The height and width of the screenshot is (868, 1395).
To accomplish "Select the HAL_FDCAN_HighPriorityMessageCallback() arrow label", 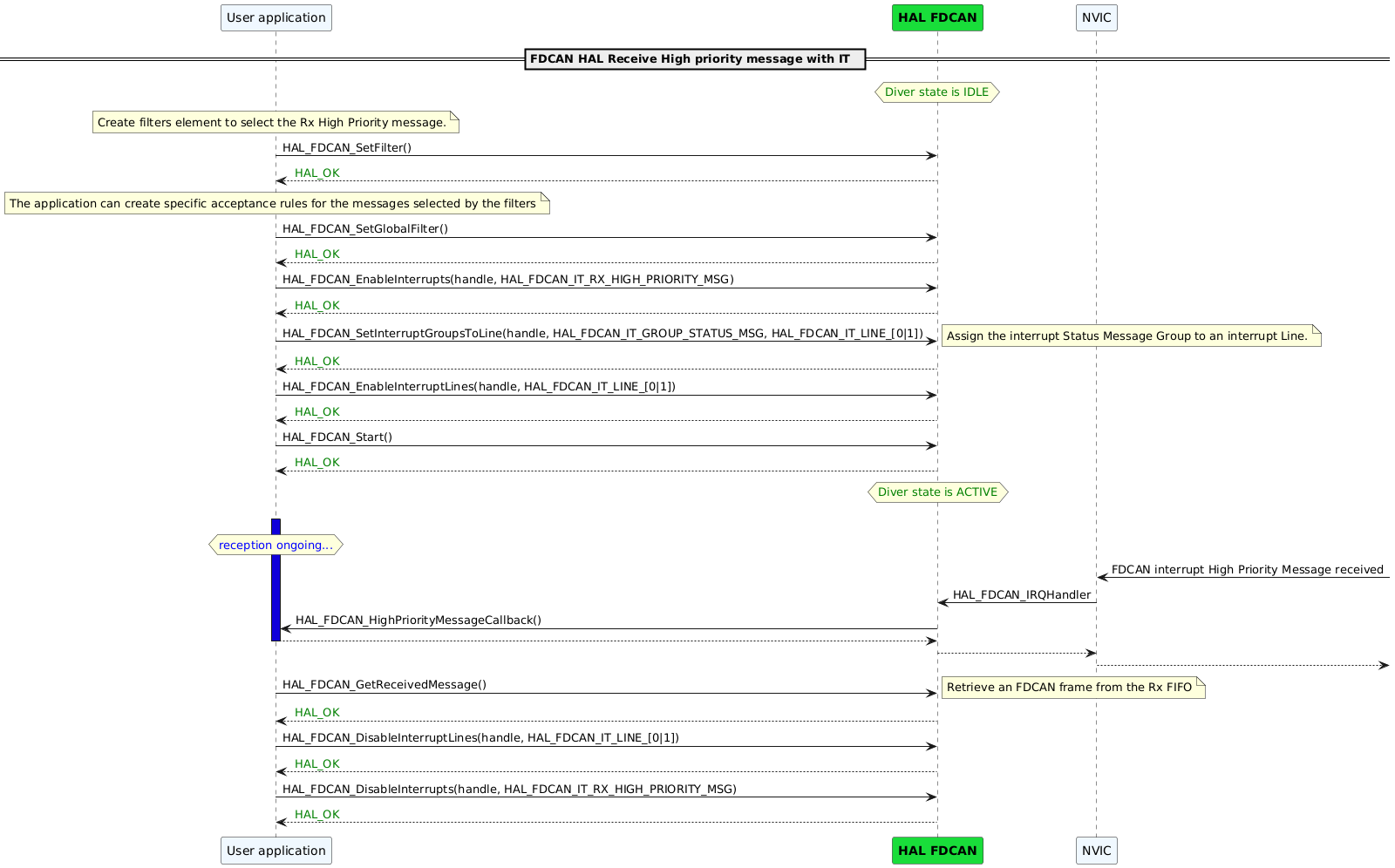I will click(418, 620).
